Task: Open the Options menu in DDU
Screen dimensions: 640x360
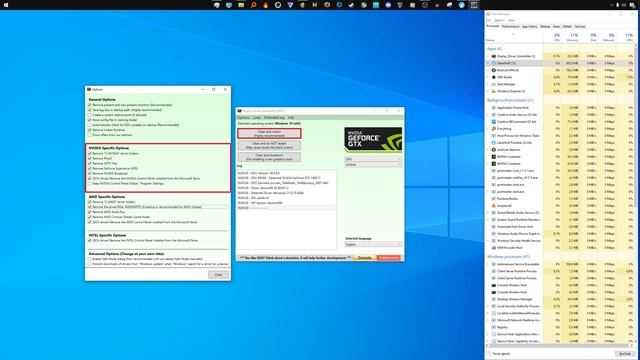Action: pyautogui.click(x=243, y=118)
